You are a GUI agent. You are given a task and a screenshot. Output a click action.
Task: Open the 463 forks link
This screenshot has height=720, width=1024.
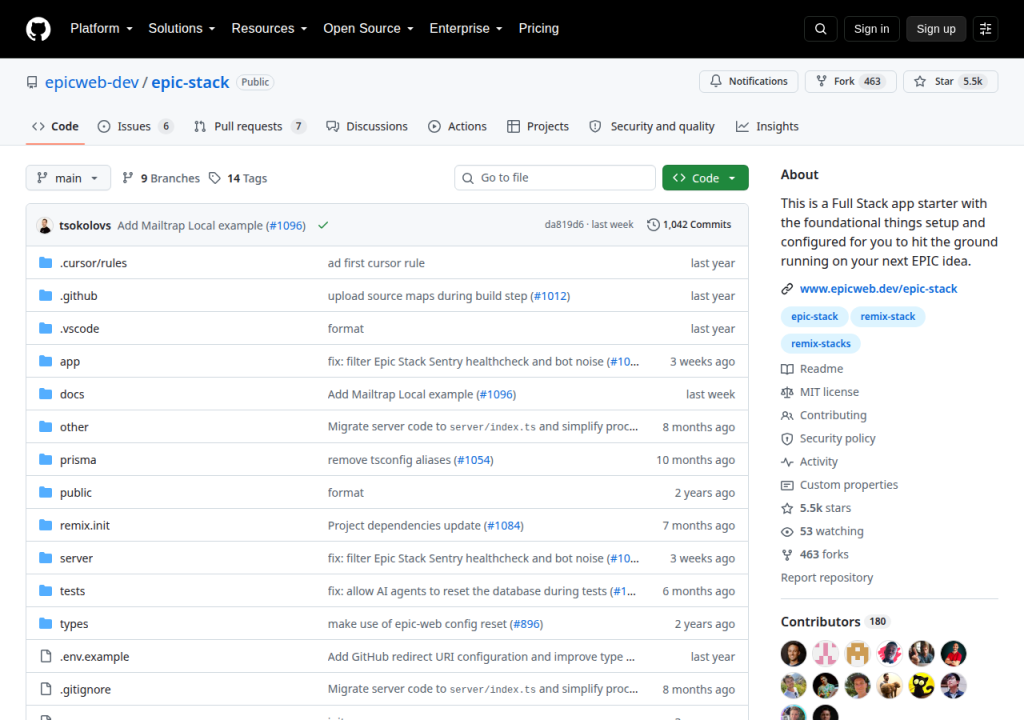click(x=824, y=555)
